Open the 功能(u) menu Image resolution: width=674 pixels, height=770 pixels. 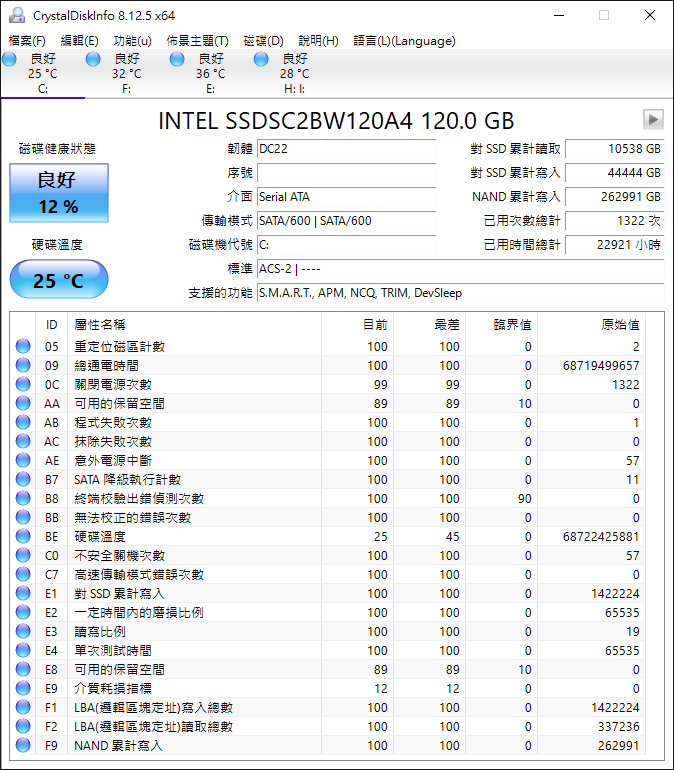point(133,41)
